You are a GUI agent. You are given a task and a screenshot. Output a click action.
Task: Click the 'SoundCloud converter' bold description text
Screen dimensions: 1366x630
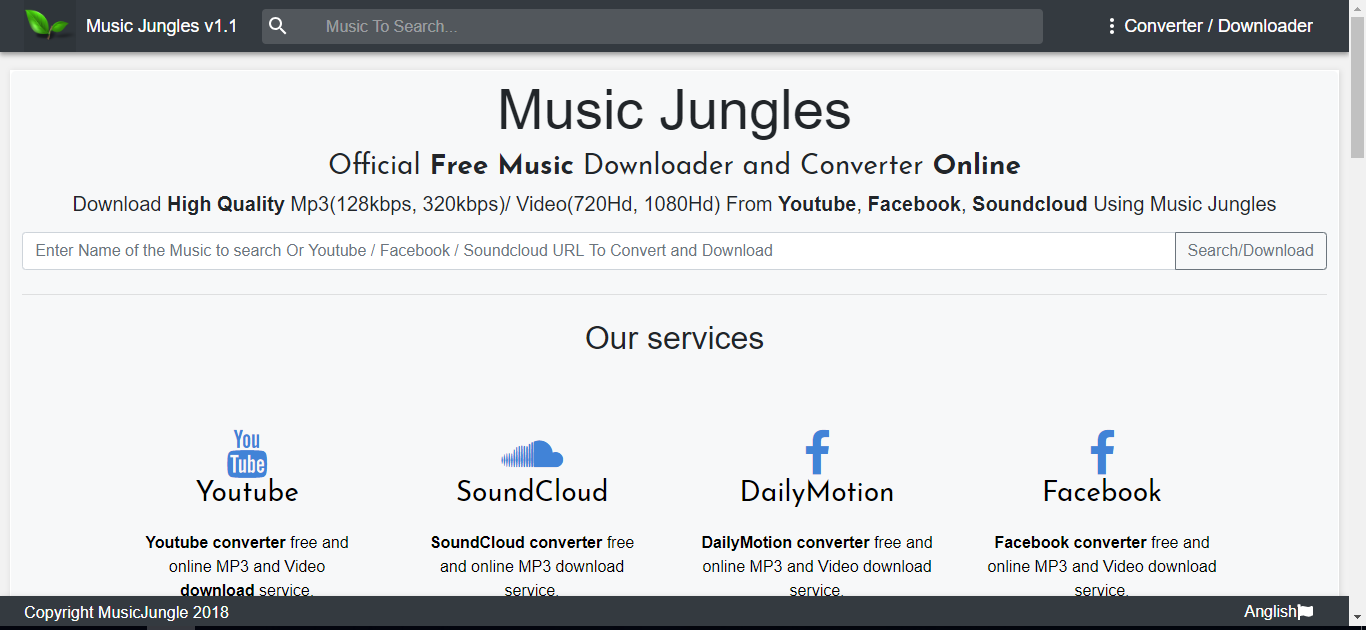pyautogui.click(x=517, y=542)
